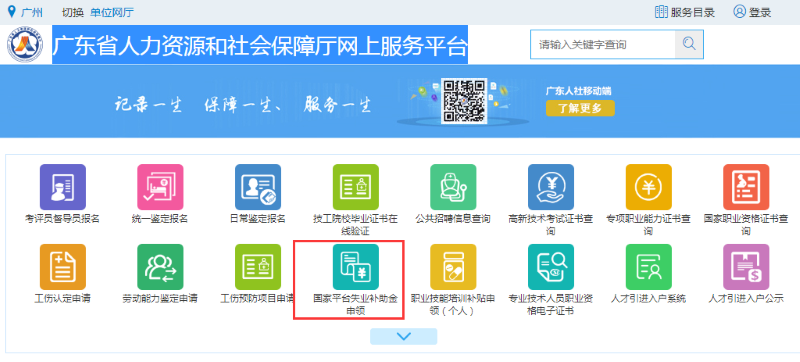Open the 公共招聘信息查询 icon
800x362 pixels.
[453, 187]
